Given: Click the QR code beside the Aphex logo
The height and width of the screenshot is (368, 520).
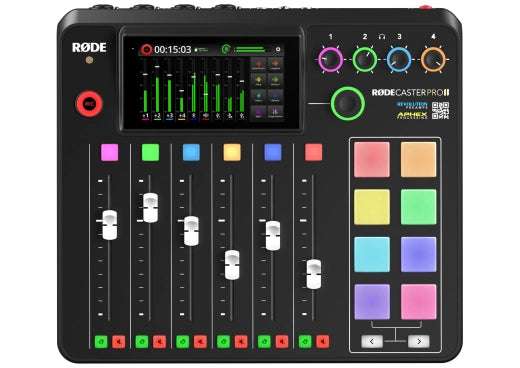Looking at the screenshot, I should pyautogui.click(x=440, y=111).
